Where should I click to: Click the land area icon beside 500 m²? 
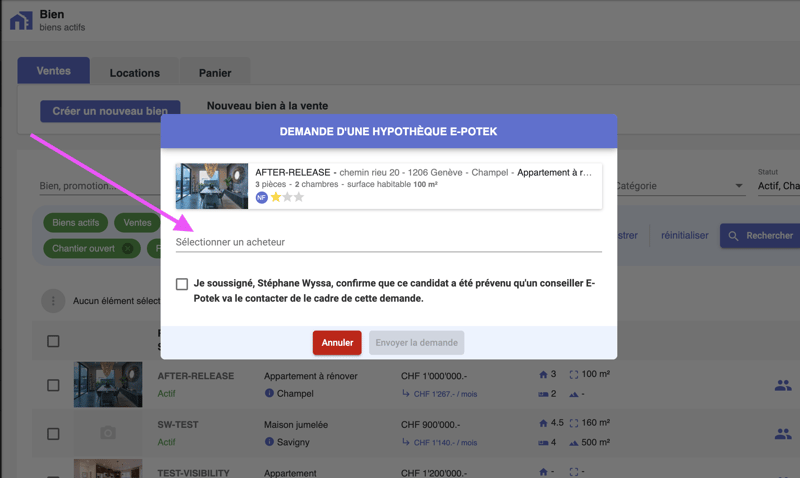pos(574,443)
